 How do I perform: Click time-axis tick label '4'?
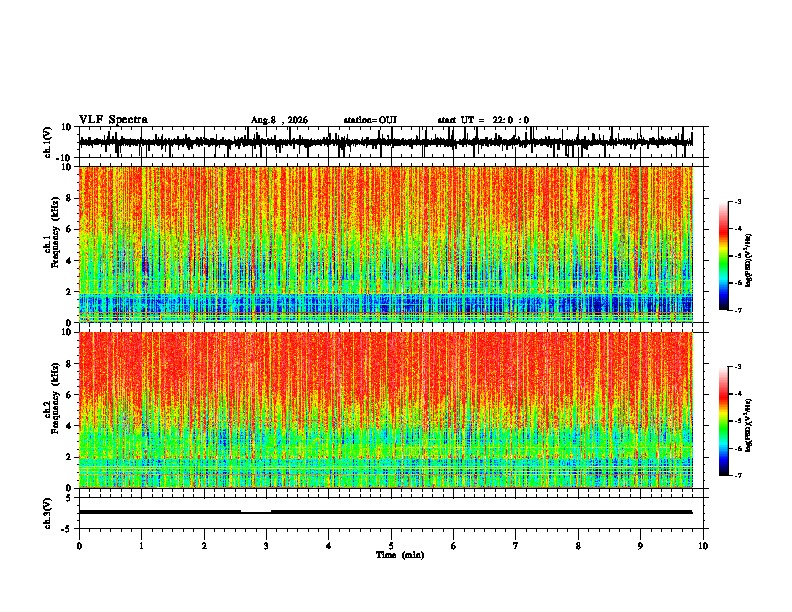(328, 546)
